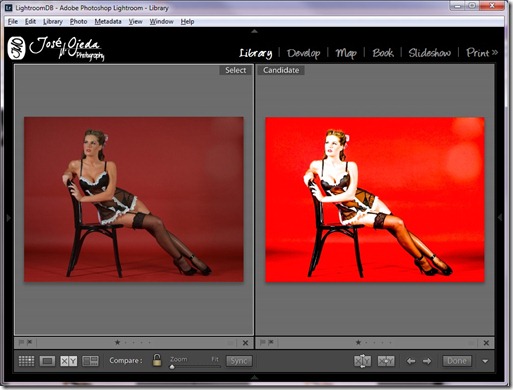Screen dimensions: 513x390
Task: Set one star rating on Candidate photo
Action: click(358, 342)
